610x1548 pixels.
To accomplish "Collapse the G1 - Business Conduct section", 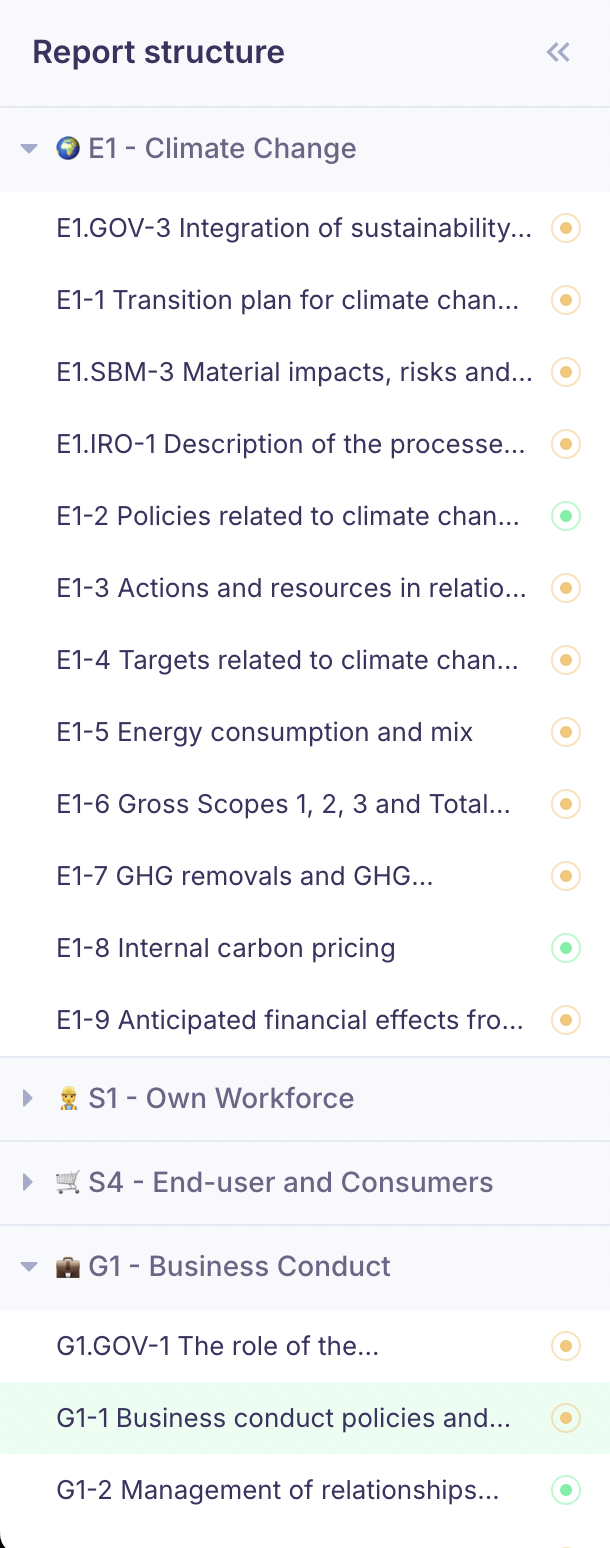I will (x=29, y=1267).
